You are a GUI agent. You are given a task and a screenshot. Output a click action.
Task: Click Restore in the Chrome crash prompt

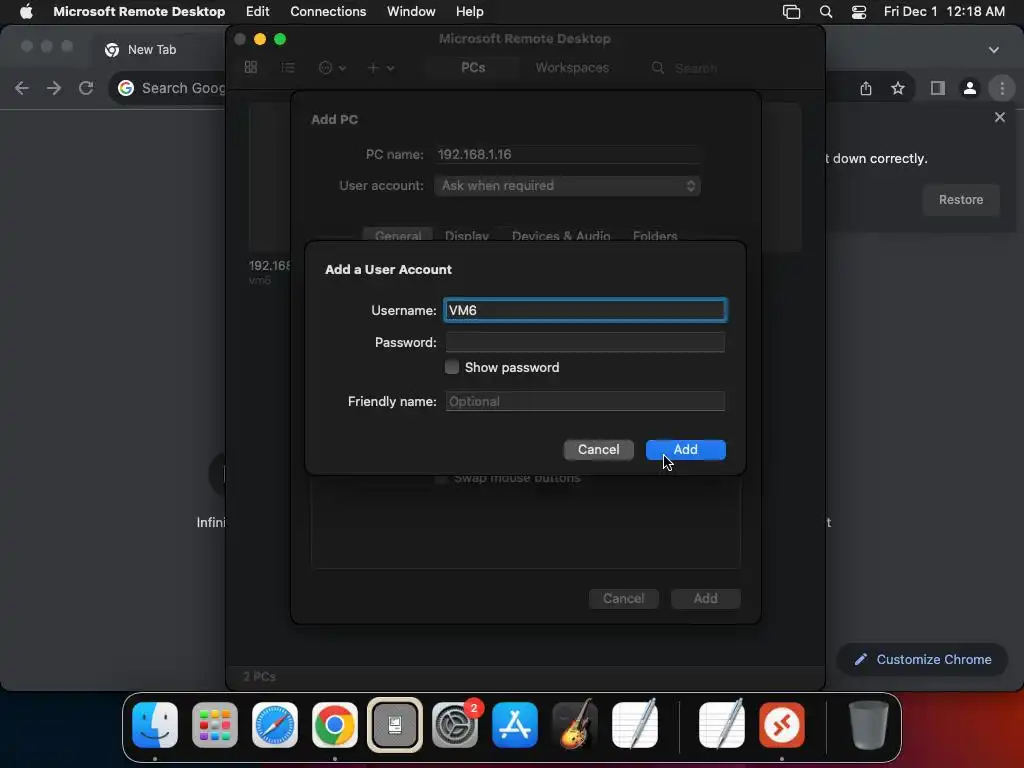click(x=961, y=200)
